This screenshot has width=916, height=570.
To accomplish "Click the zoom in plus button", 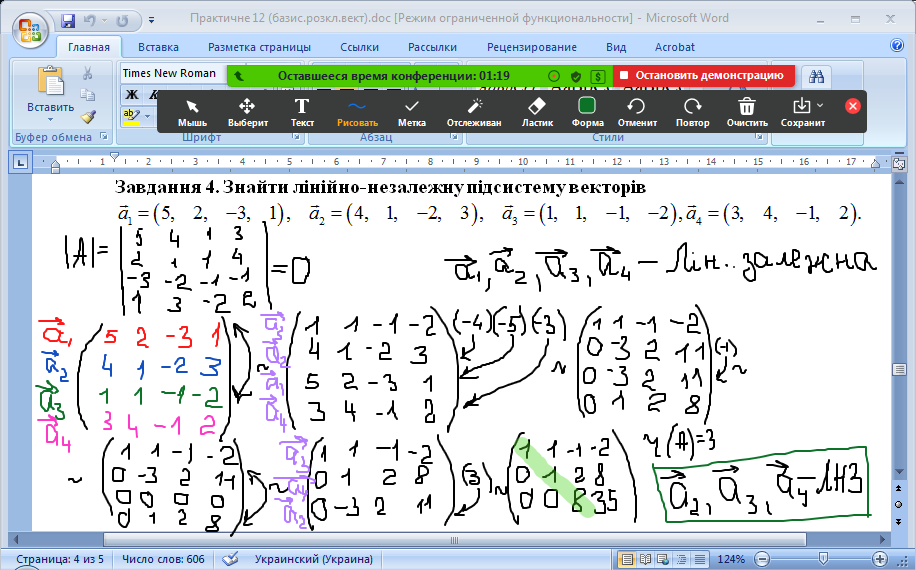I will coord(880,559).
